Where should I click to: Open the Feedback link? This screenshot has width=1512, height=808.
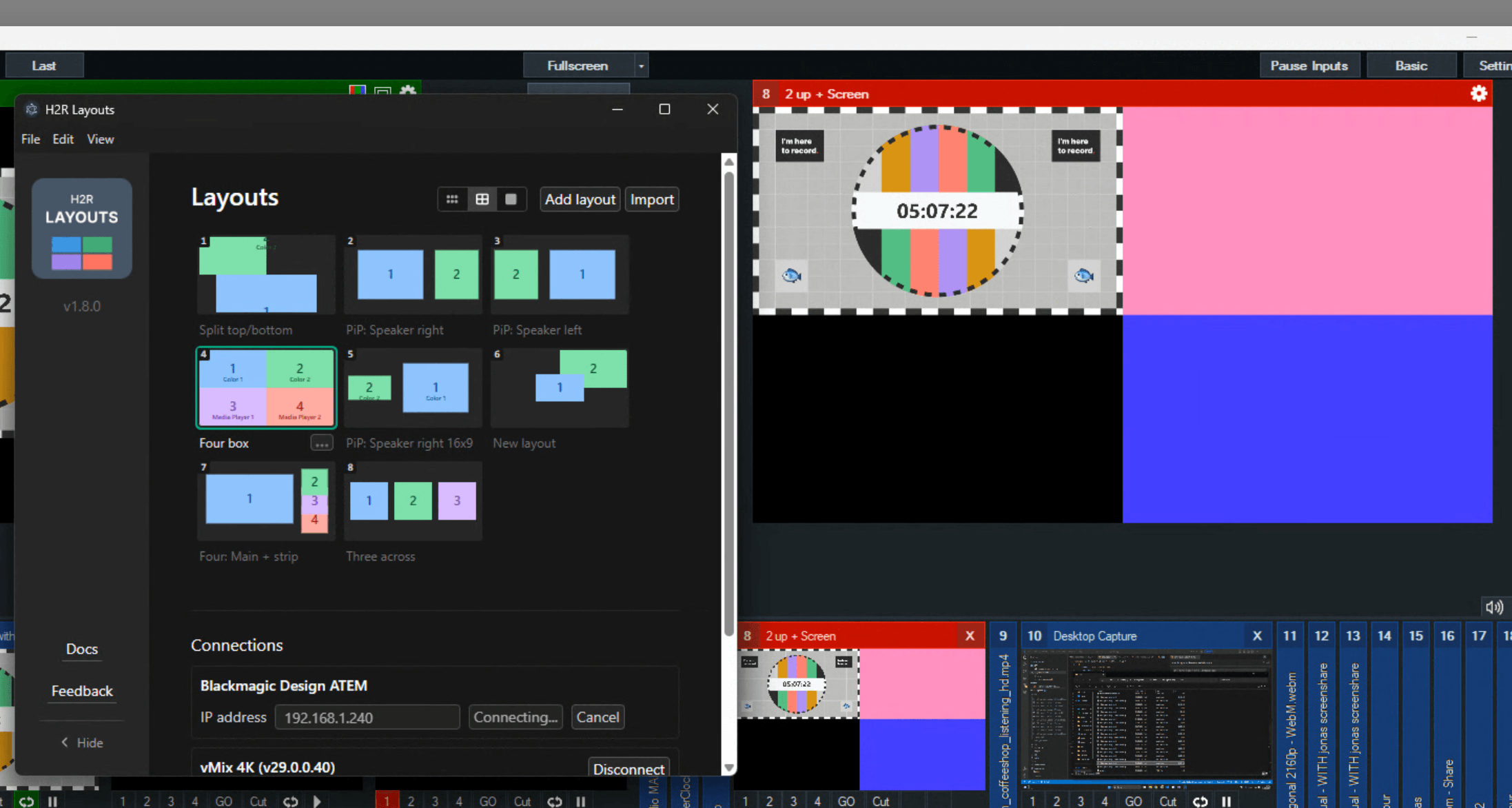pos(82,691)
